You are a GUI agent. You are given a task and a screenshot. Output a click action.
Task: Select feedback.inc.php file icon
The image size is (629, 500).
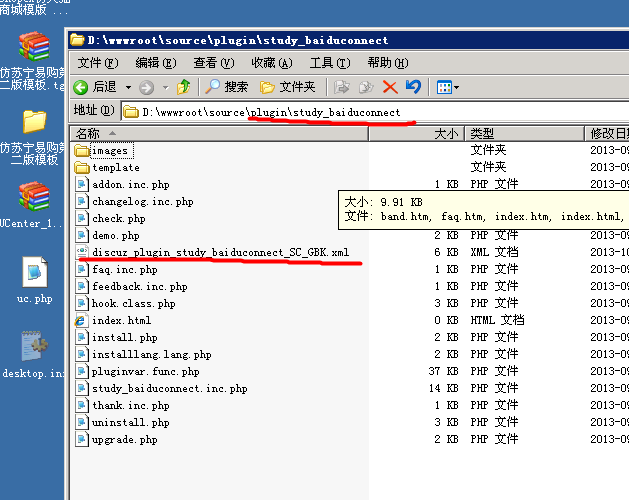[82, 287]
